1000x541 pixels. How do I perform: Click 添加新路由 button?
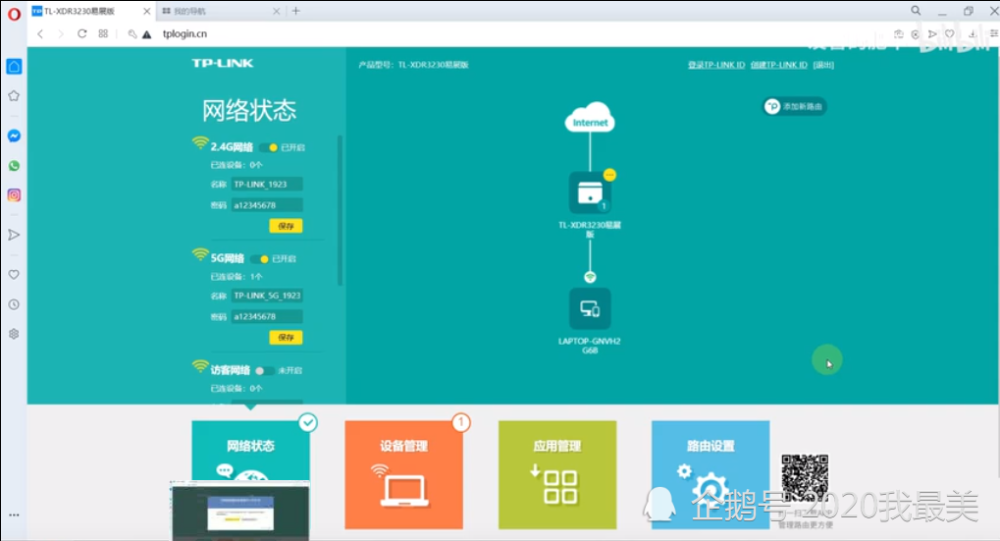tap(795, 107)
